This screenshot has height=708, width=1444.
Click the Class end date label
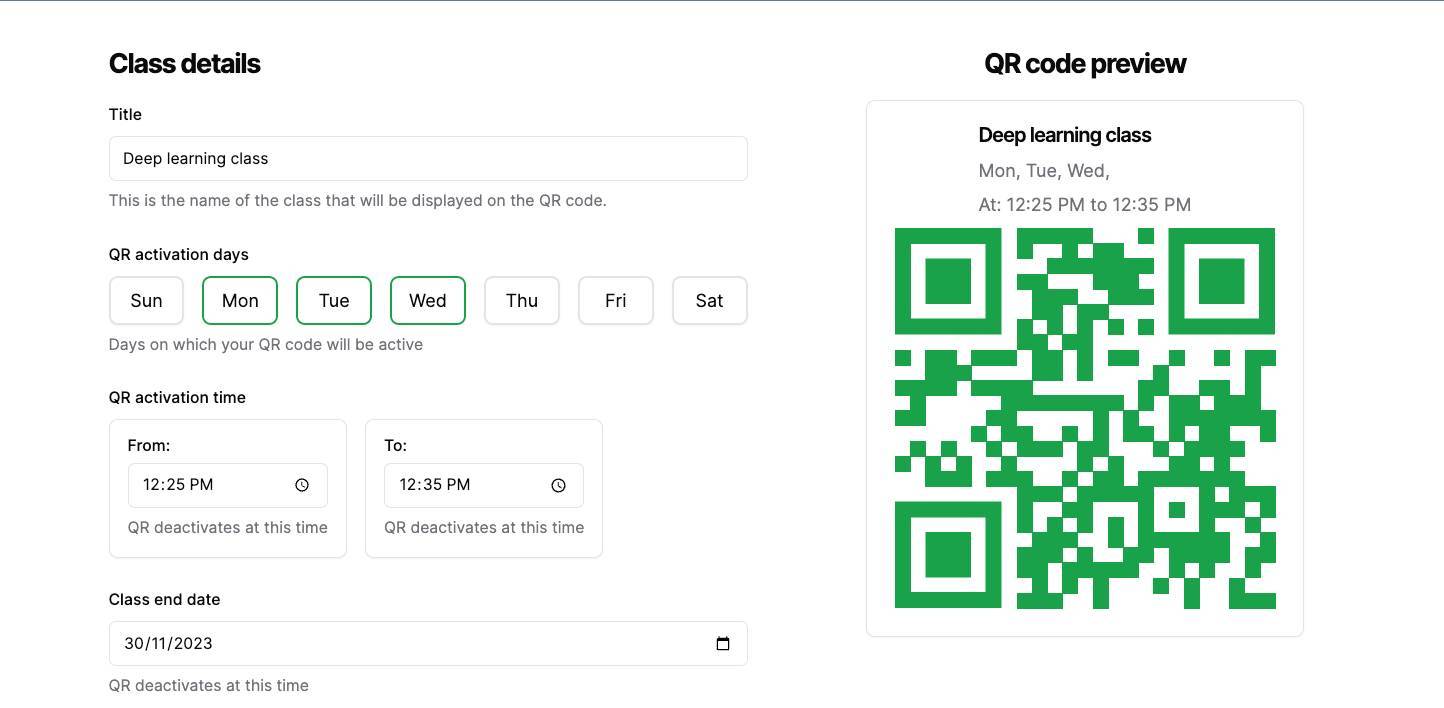(x=165, y=599)
